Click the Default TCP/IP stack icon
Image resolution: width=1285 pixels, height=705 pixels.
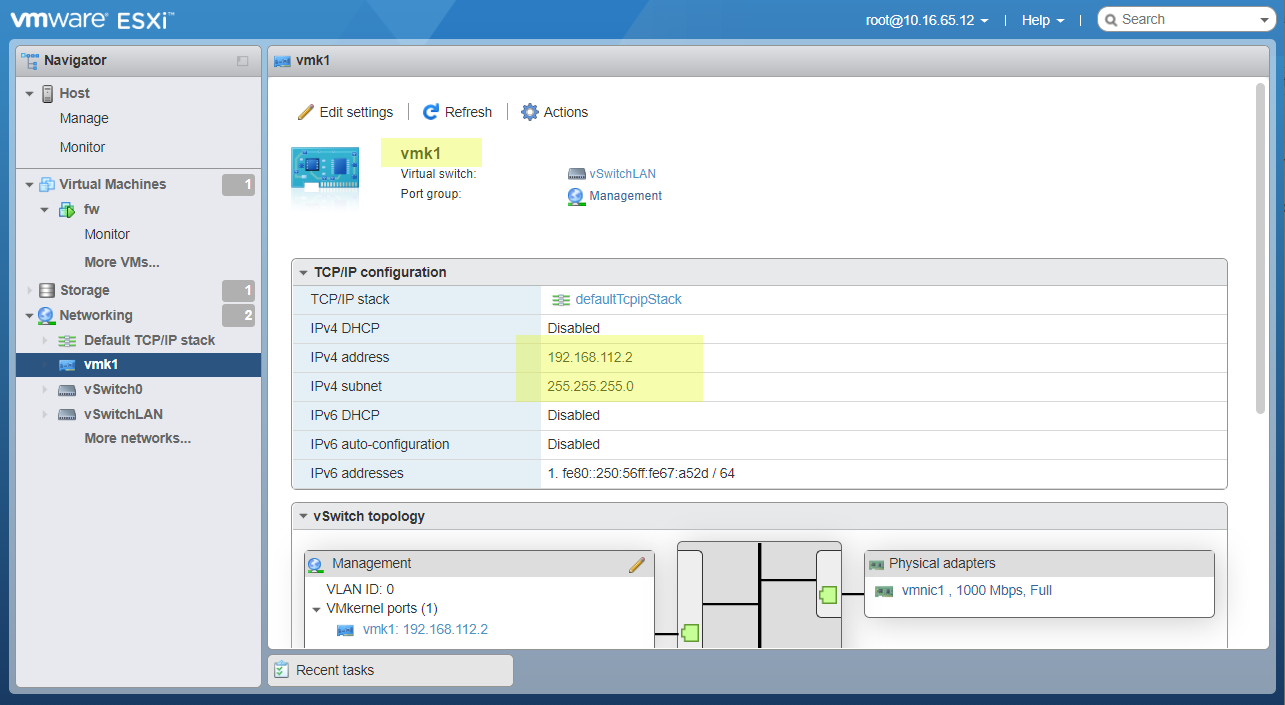tap(67, 340)
